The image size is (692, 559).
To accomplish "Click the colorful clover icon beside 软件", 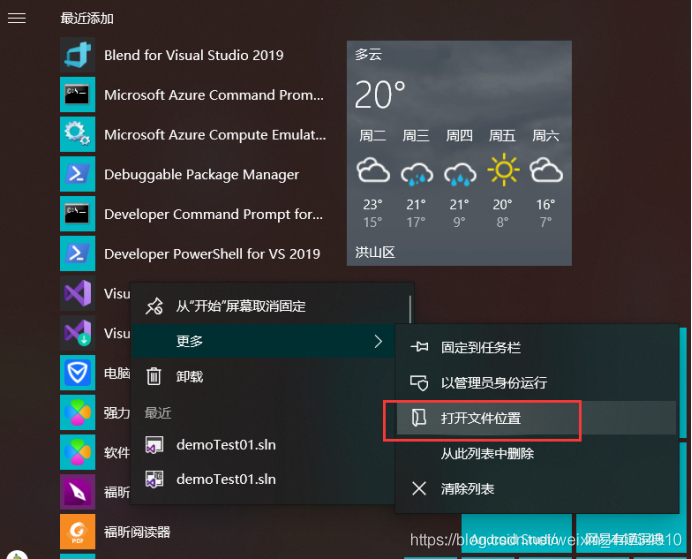I will click(78, 452).
